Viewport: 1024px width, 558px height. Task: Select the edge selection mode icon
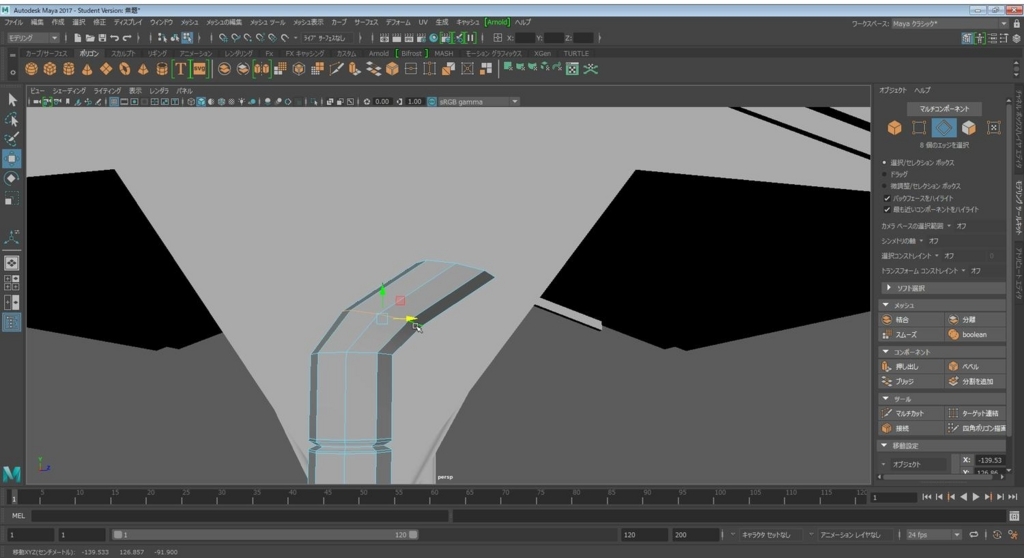944,128
